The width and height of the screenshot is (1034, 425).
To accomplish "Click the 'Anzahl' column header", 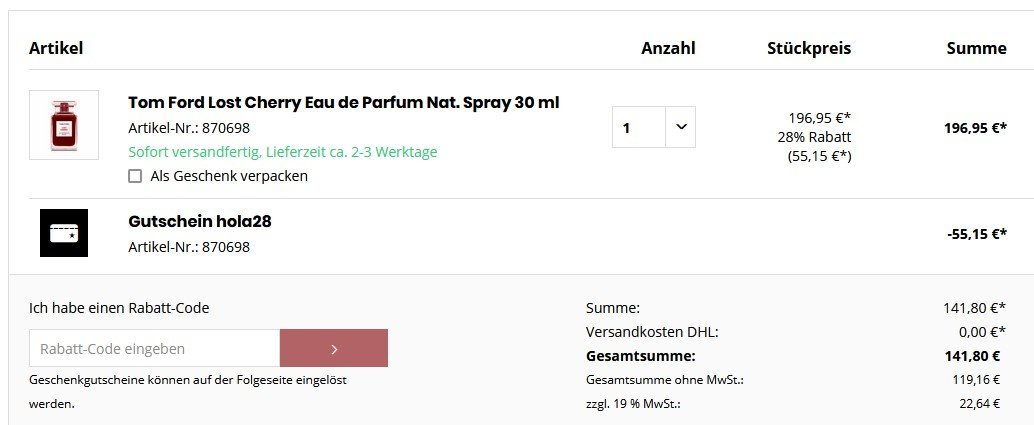I will (x=668, y=48).
